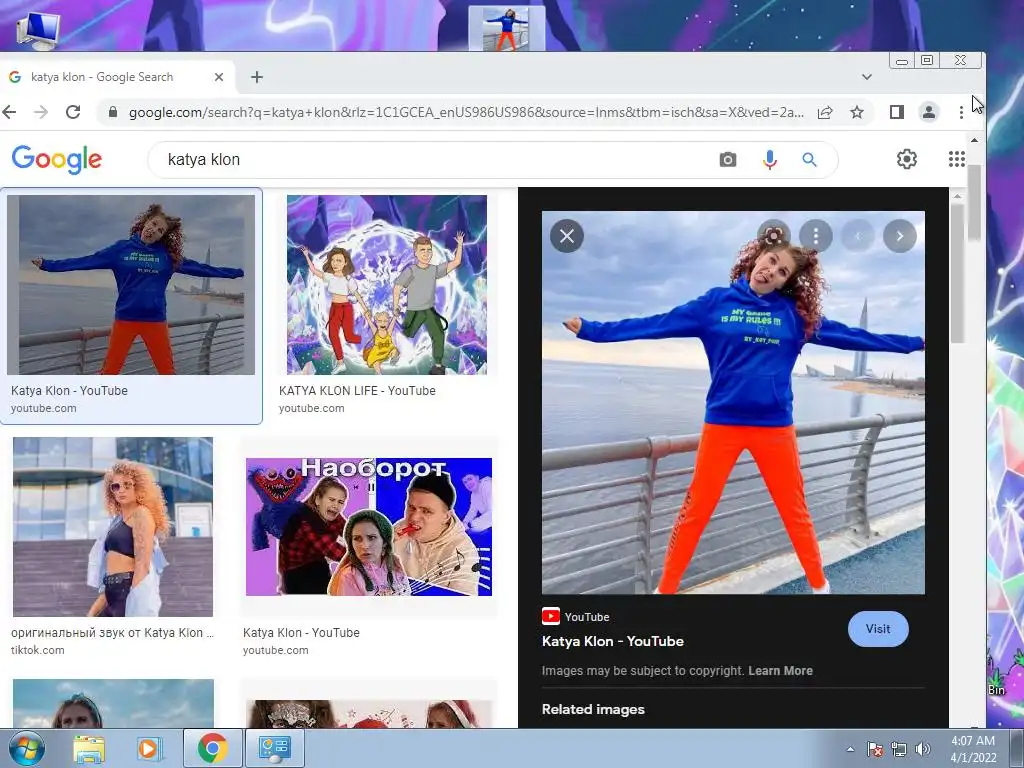This screenshot has width=1024, height=768.
Task: Open the Learn More copyright link
Action: (x=780, y=671)
